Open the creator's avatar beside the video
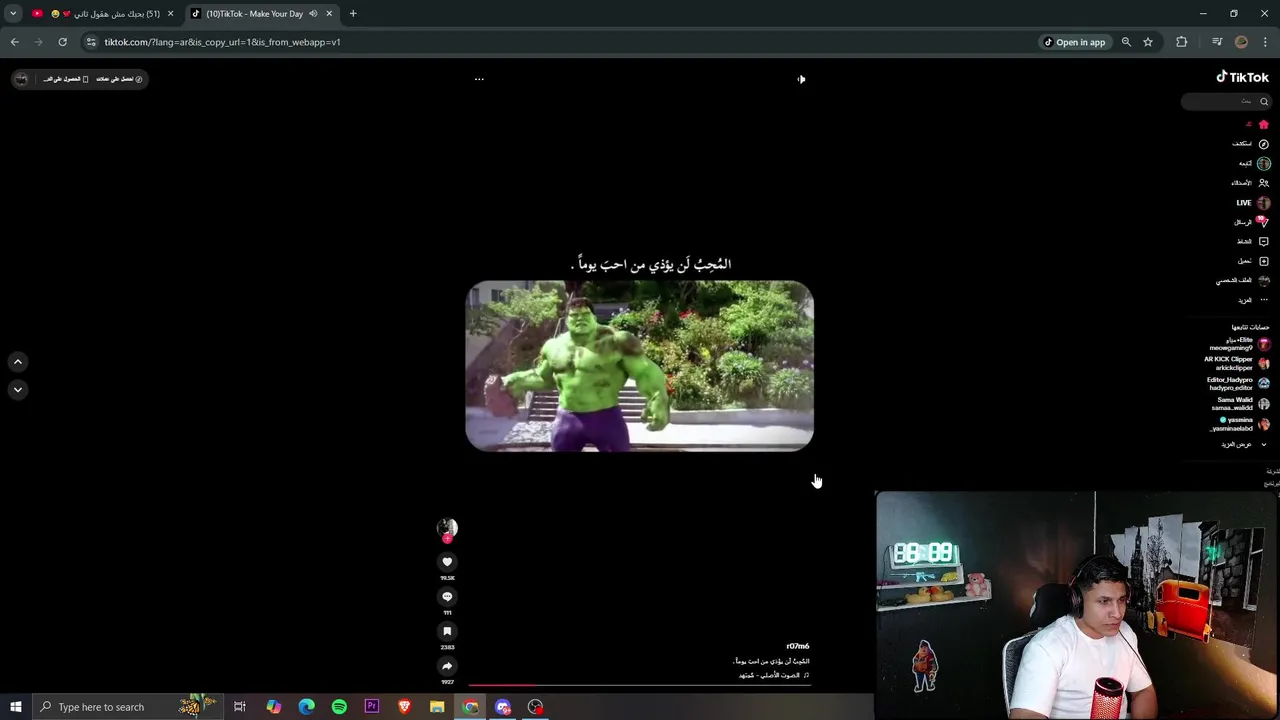Image resolution: width=1280 pixels, height=720 pixels. [447, 527]
